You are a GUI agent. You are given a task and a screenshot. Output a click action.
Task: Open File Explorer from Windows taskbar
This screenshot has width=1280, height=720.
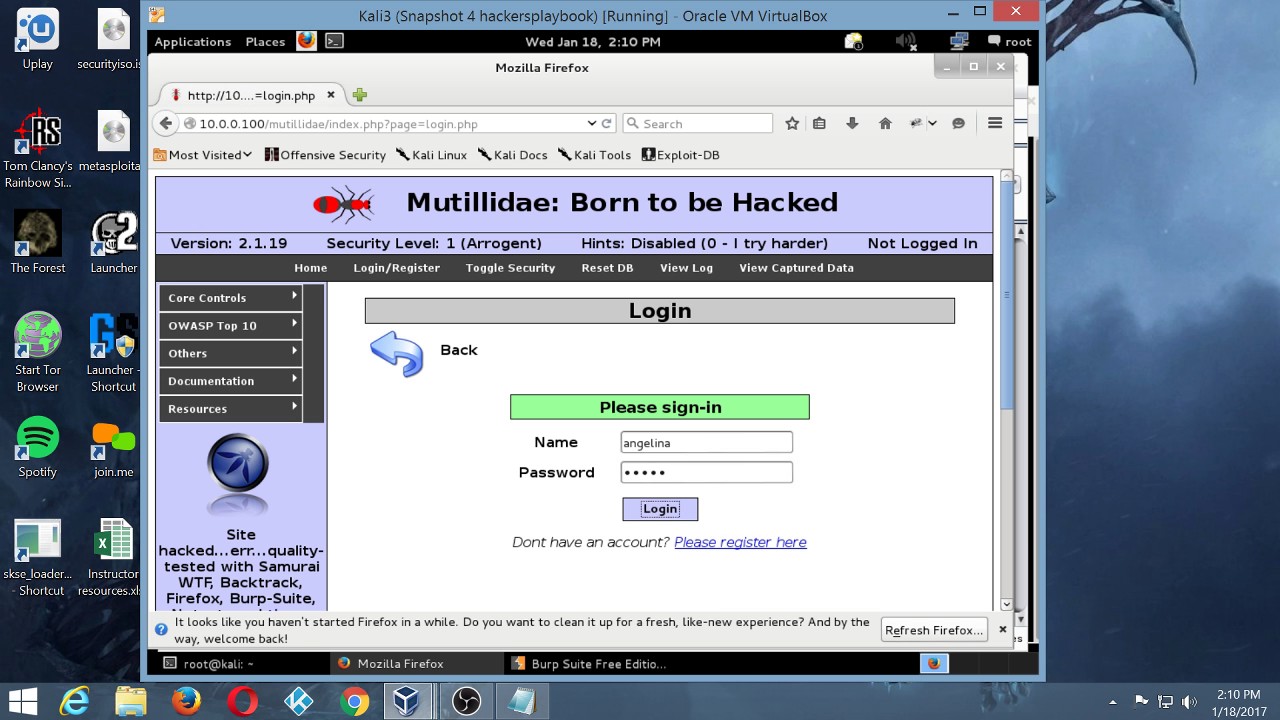(x=130, y=701)
